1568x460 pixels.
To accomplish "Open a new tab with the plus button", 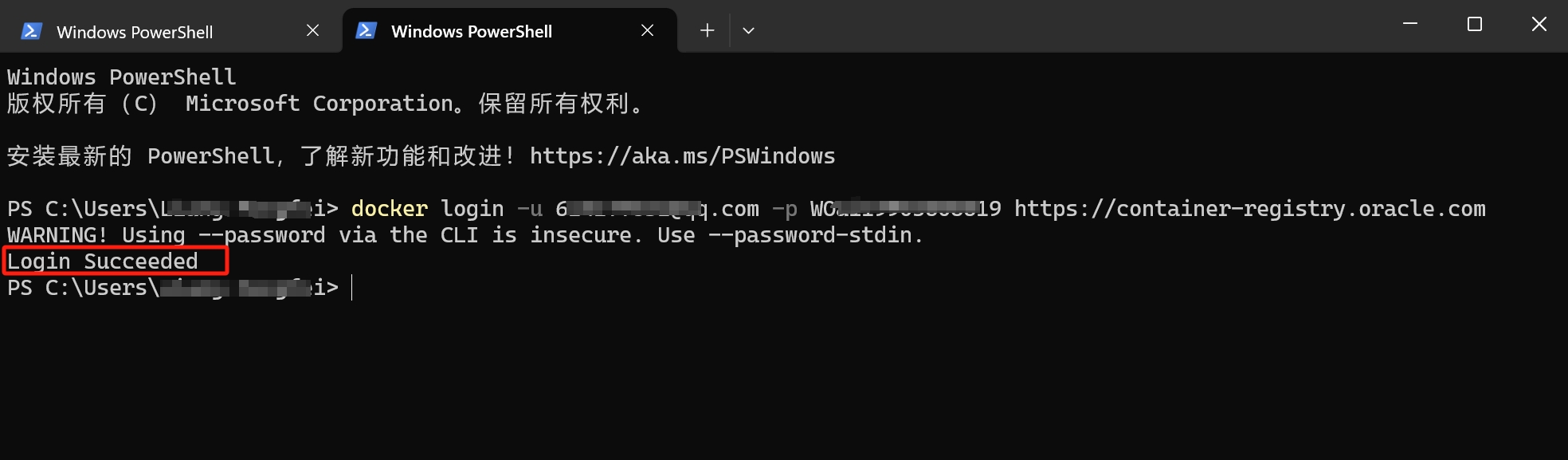I will tap(707, 30).
